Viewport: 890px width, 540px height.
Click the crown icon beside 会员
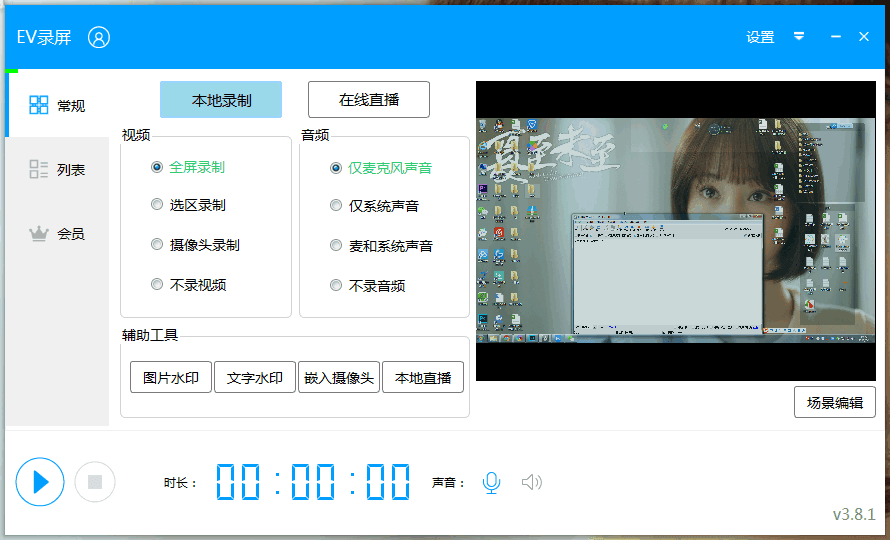point(39,233)
